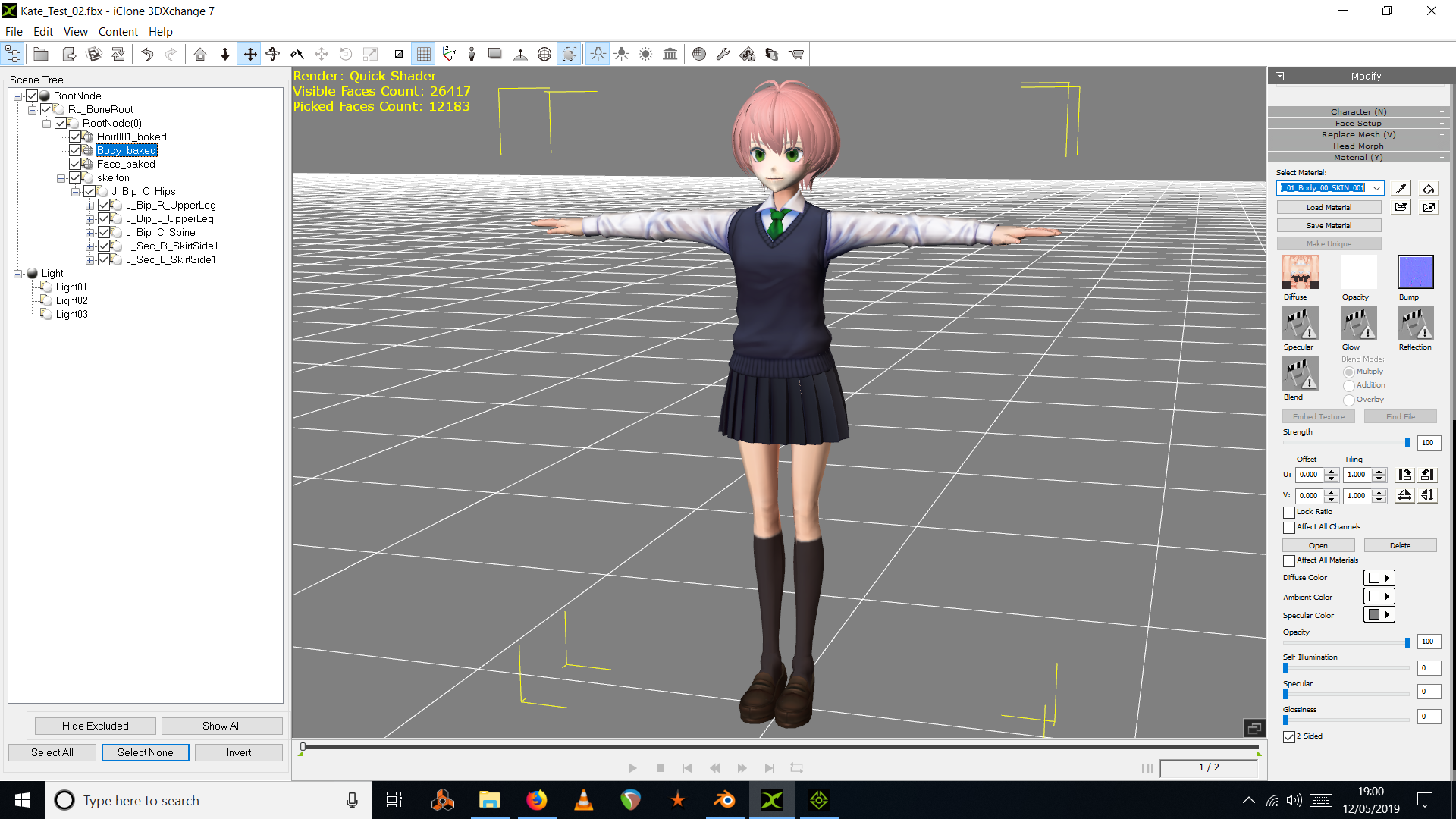Click the Bump map thumbnail
The height and width of the screenshot is (819, 1456).
pyautogui.click(x=1415, y=272)
